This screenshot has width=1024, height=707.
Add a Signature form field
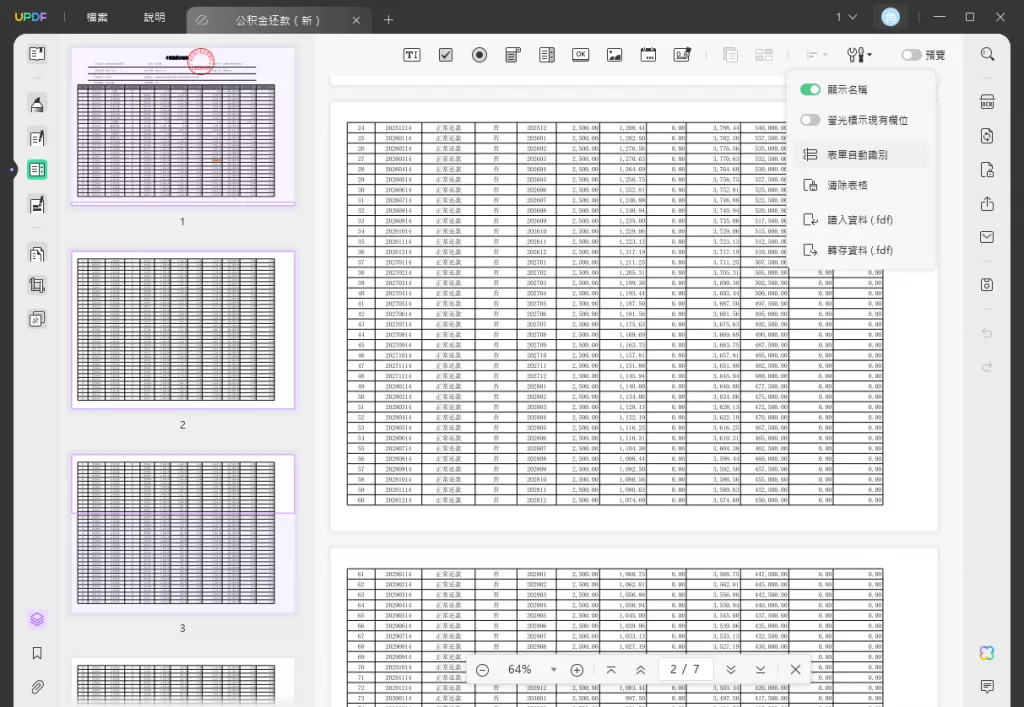[682, 55]
